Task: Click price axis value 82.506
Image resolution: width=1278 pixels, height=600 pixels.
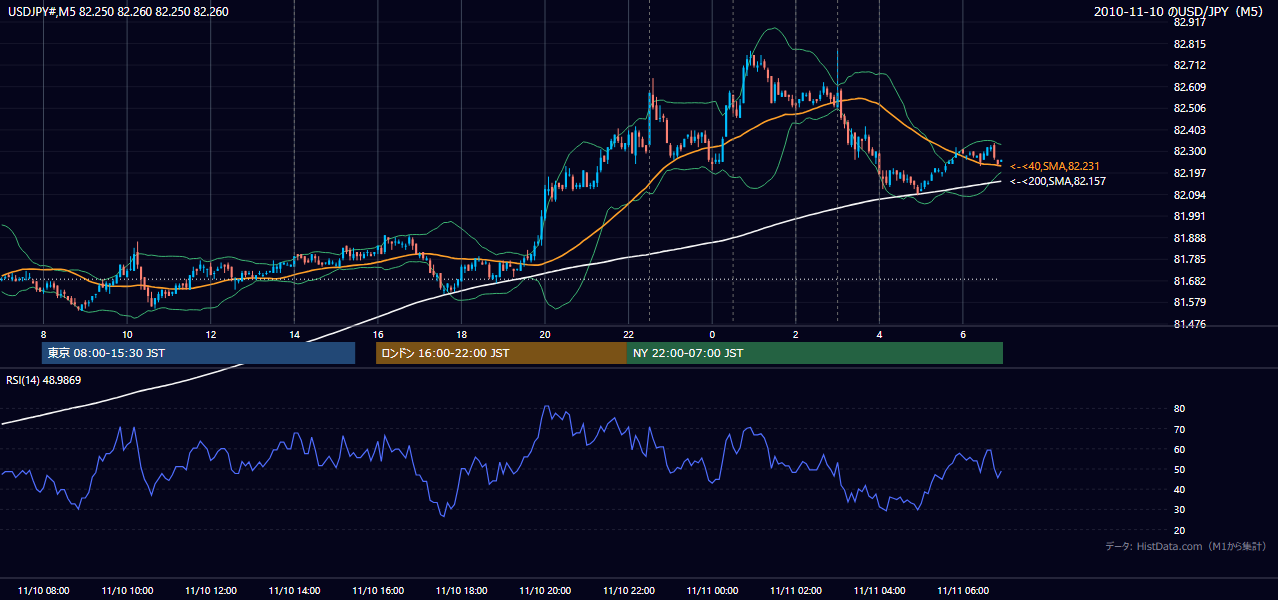Action: pyautogui.click(x=1189, y=108)
